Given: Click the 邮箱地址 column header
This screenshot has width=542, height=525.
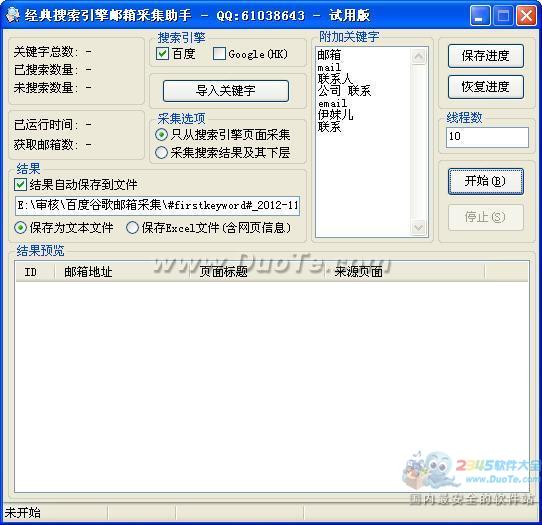Looking at the screenshot, I should click(x=88, y=272).
